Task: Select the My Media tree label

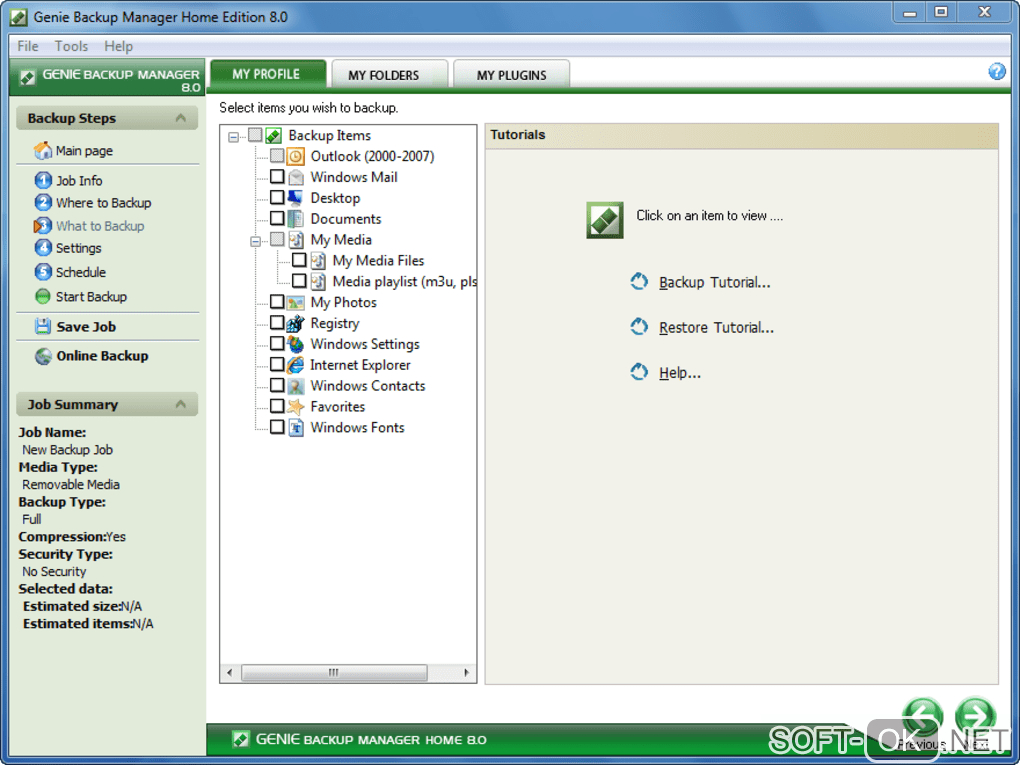Action: point(341,240)
